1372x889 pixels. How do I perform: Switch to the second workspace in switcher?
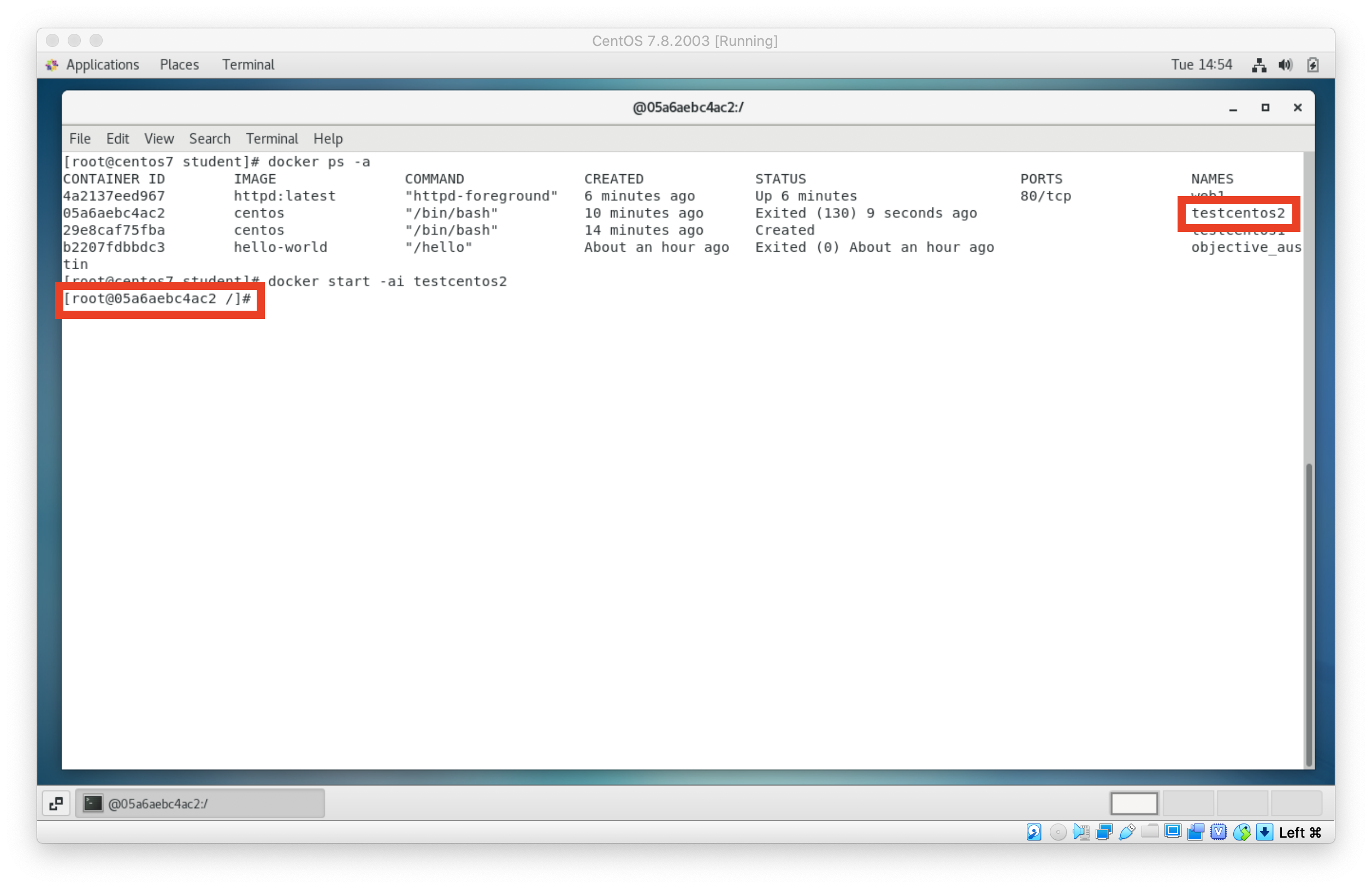[1188, 803]
